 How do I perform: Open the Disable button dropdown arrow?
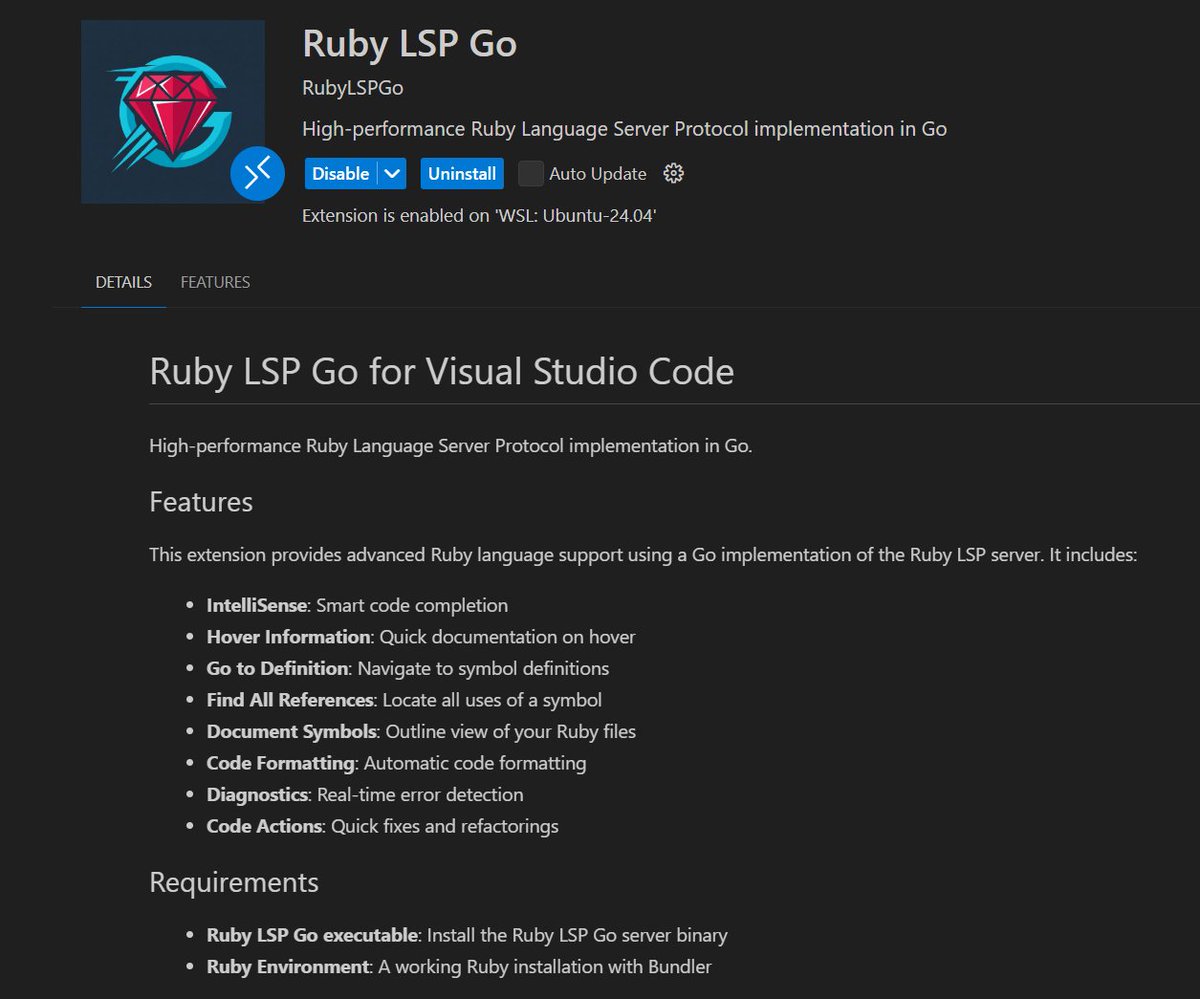[390, 173]
